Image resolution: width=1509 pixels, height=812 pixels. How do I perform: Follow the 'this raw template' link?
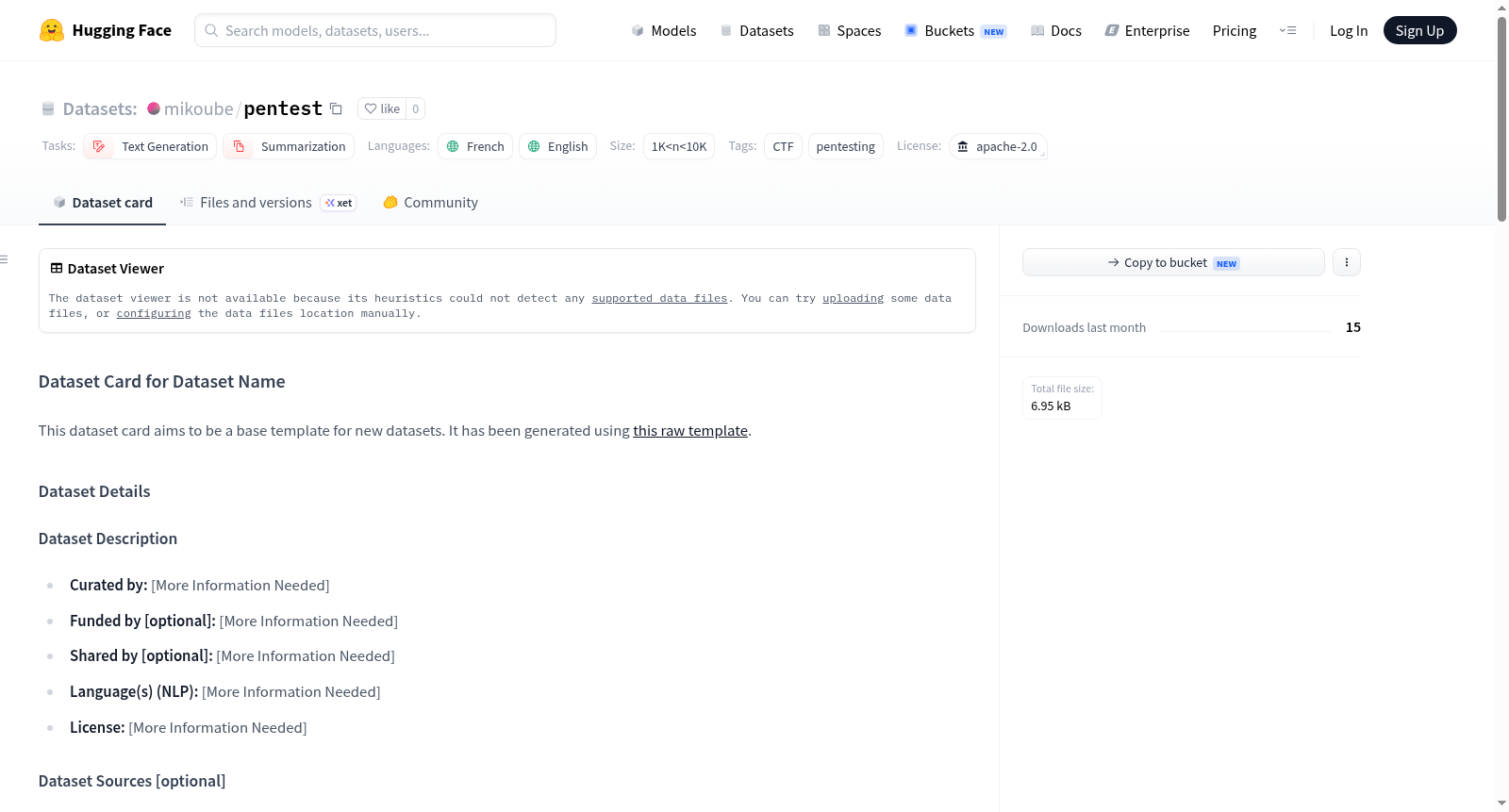click(x=690, y=431)
